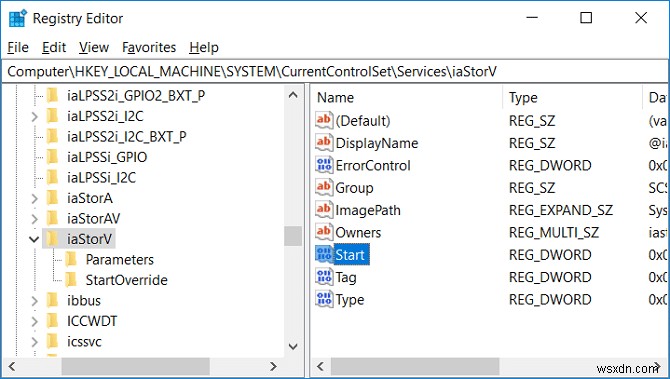This screenshot has width=670, height=379.
Task: Select the ImagePath value name
Action: (x=368, y=210)
